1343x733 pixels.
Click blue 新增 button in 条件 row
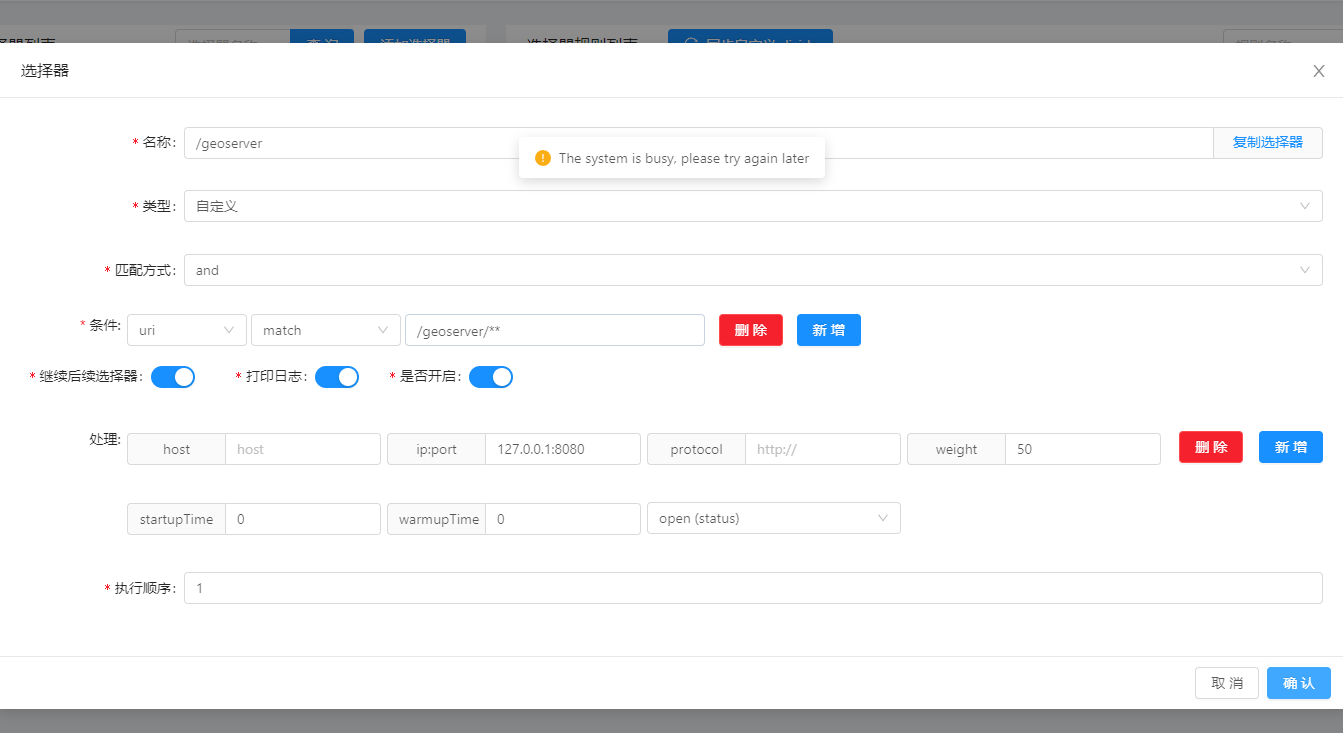click(829, 330)
